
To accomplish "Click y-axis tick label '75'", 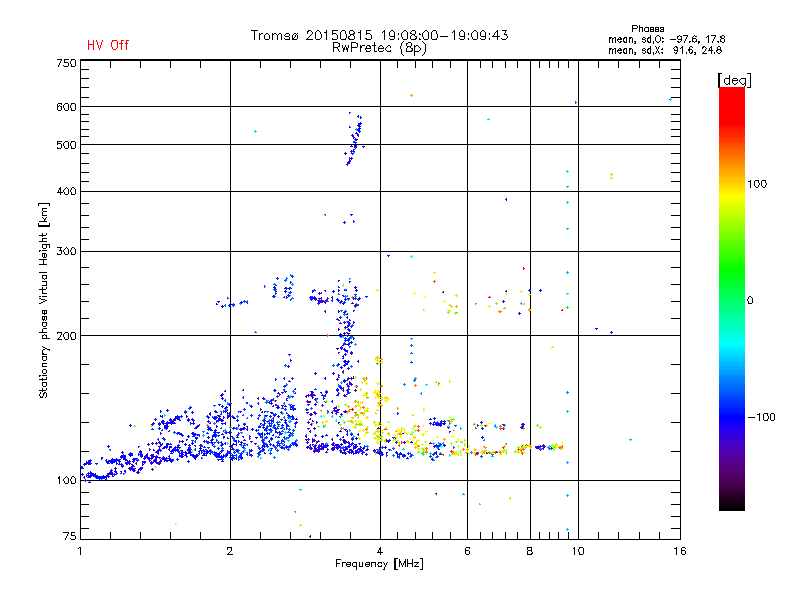I will point(70,536).
